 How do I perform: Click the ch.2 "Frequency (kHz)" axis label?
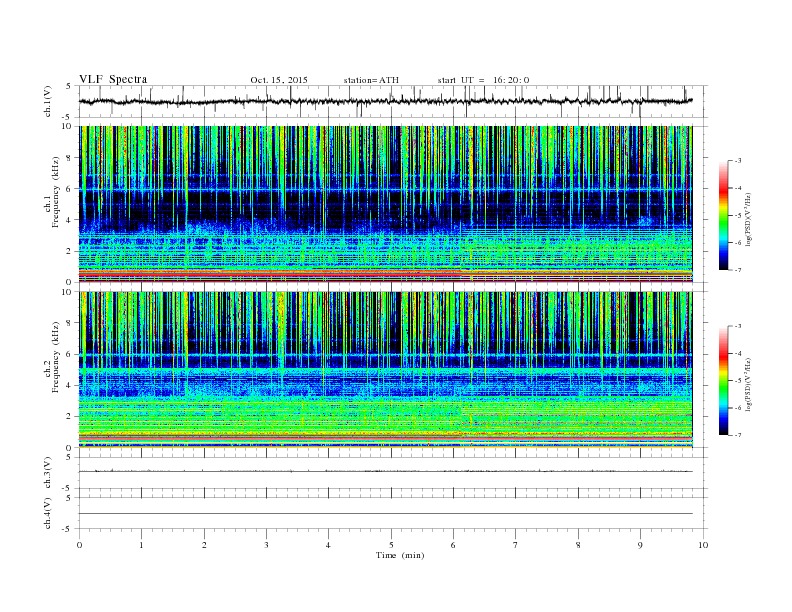coord(55,357)
